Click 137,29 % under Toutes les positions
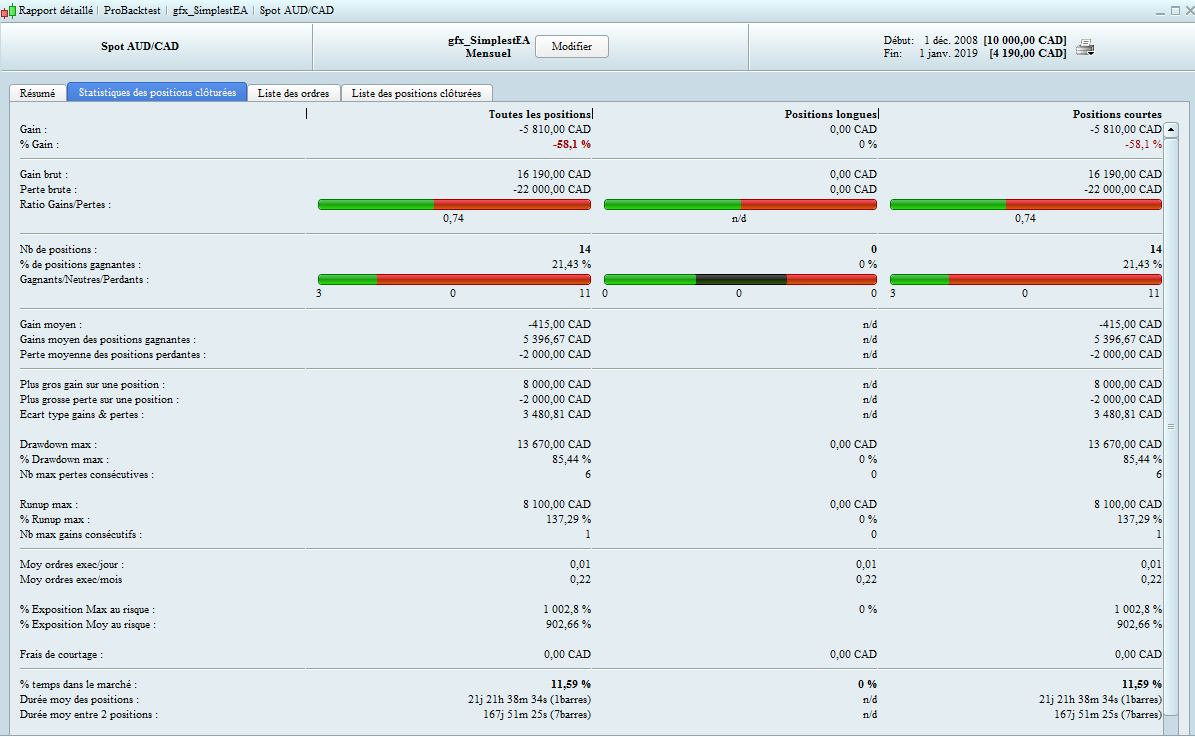Screen dimensions: 1195x737 pyautogui.click(x=569, y=520)
